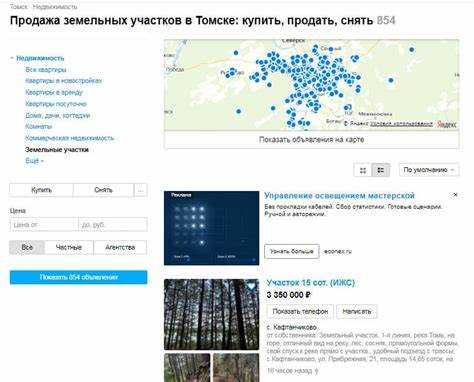Image resolution: width=474 pixels, height=382 pixels.
Task: Select the Все sellers filter
Action: coord(27,247)
